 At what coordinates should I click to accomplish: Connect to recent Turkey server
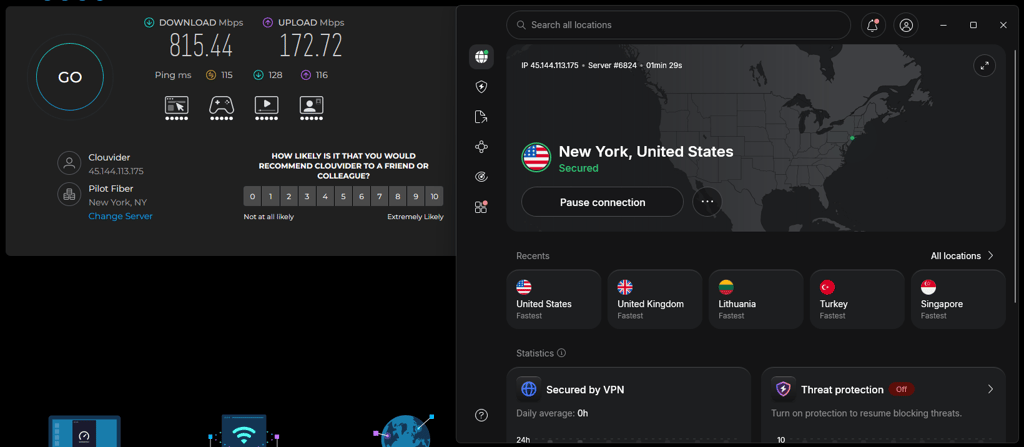click(857, 299)
